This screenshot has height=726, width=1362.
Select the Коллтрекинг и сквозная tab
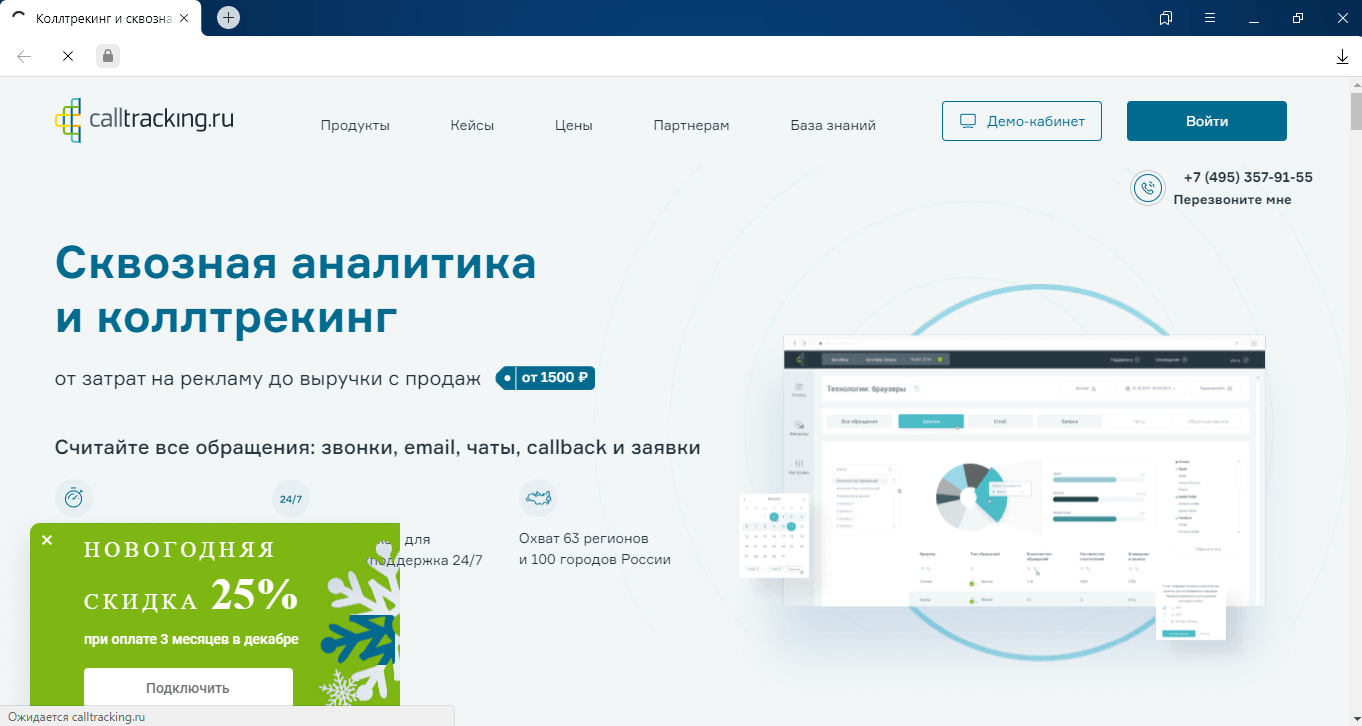click(x=100, y=19)
